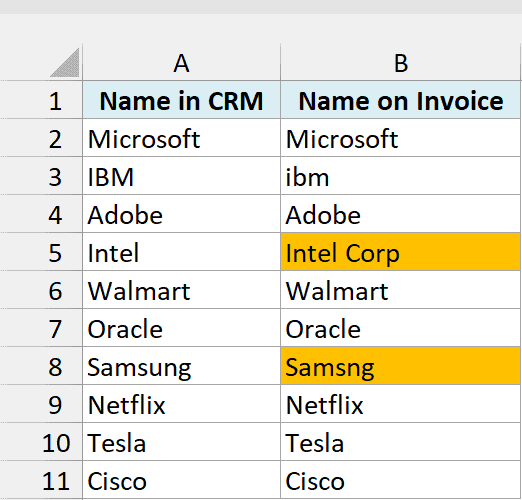The height and width of the screenshot is (500, 522).
Task: Select row 11 header
Action: pyautogui.click(x=41, y=480)
